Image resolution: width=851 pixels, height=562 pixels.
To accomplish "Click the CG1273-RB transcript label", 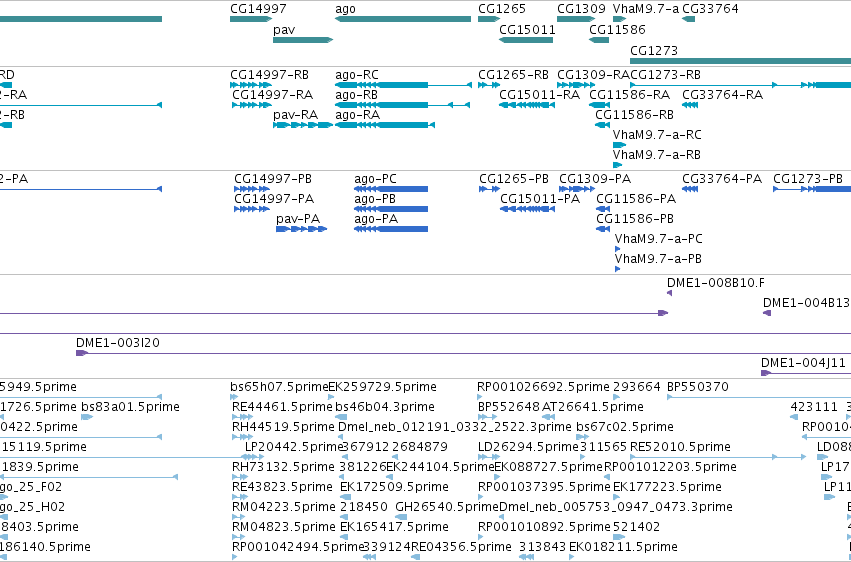I will coord(665,75).
